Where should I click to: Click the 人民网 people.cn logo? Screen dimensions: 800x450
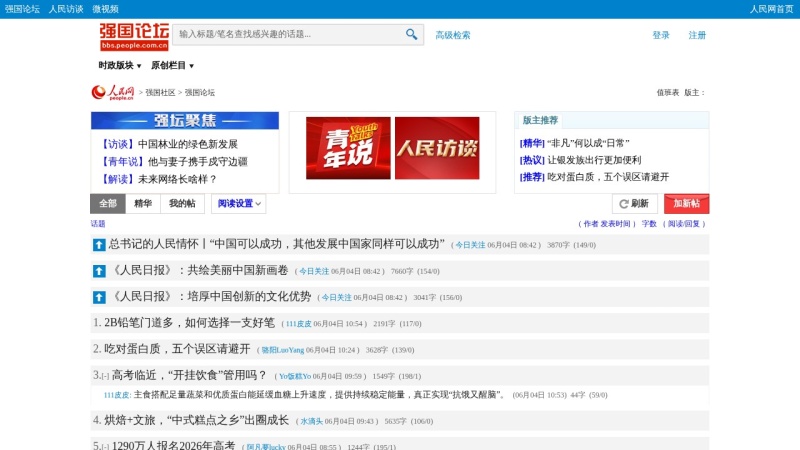coord(113,92)
